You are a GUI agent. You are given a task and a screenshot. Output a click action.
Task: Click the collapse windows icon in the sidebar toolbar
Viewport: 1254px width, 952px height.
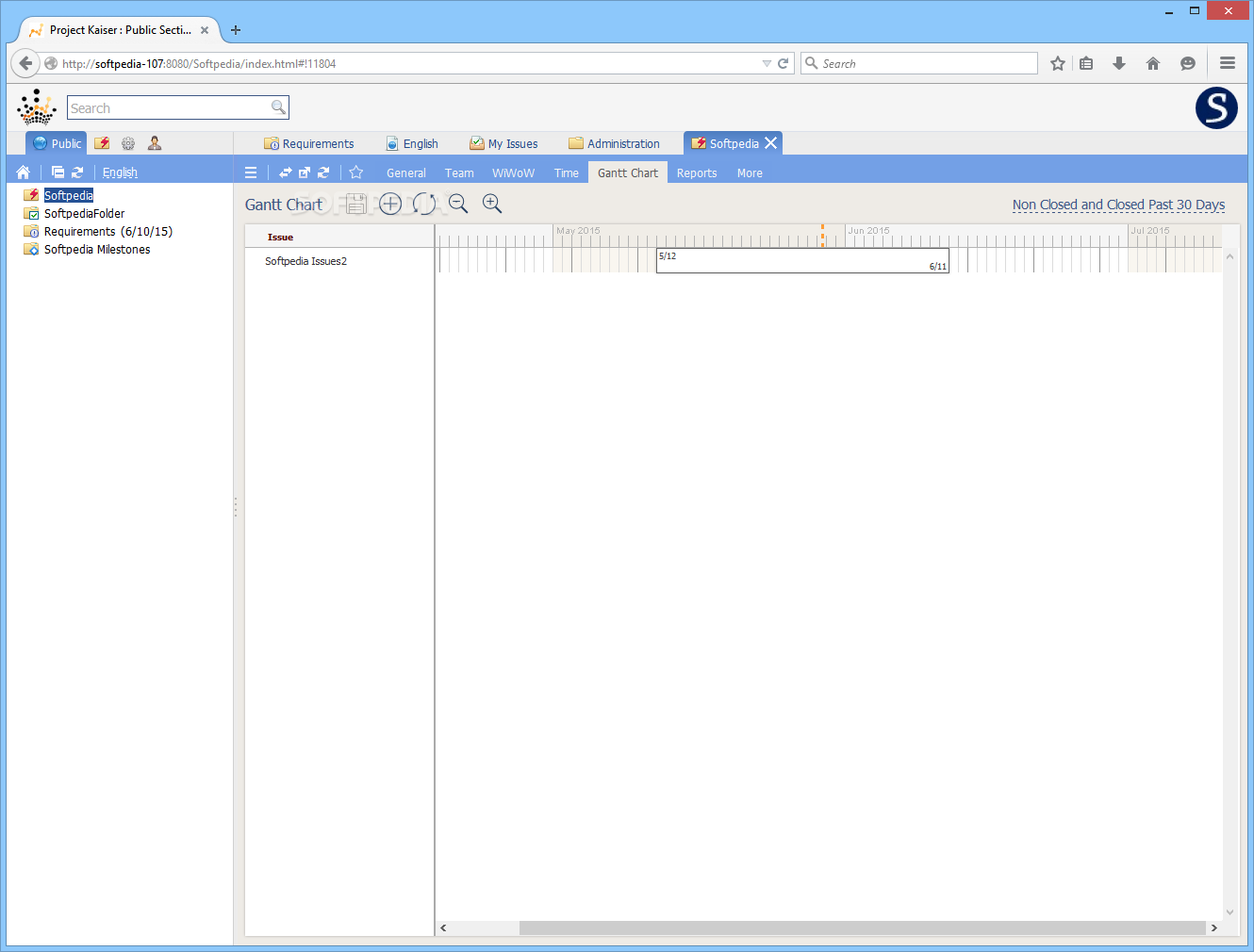[58, 172]
